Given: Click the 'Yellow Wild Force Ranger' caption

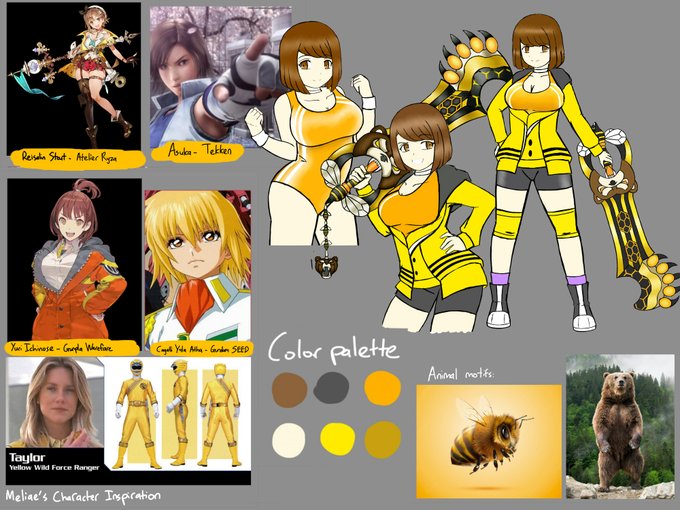Looking at the screenshot, I should point(54,468).
